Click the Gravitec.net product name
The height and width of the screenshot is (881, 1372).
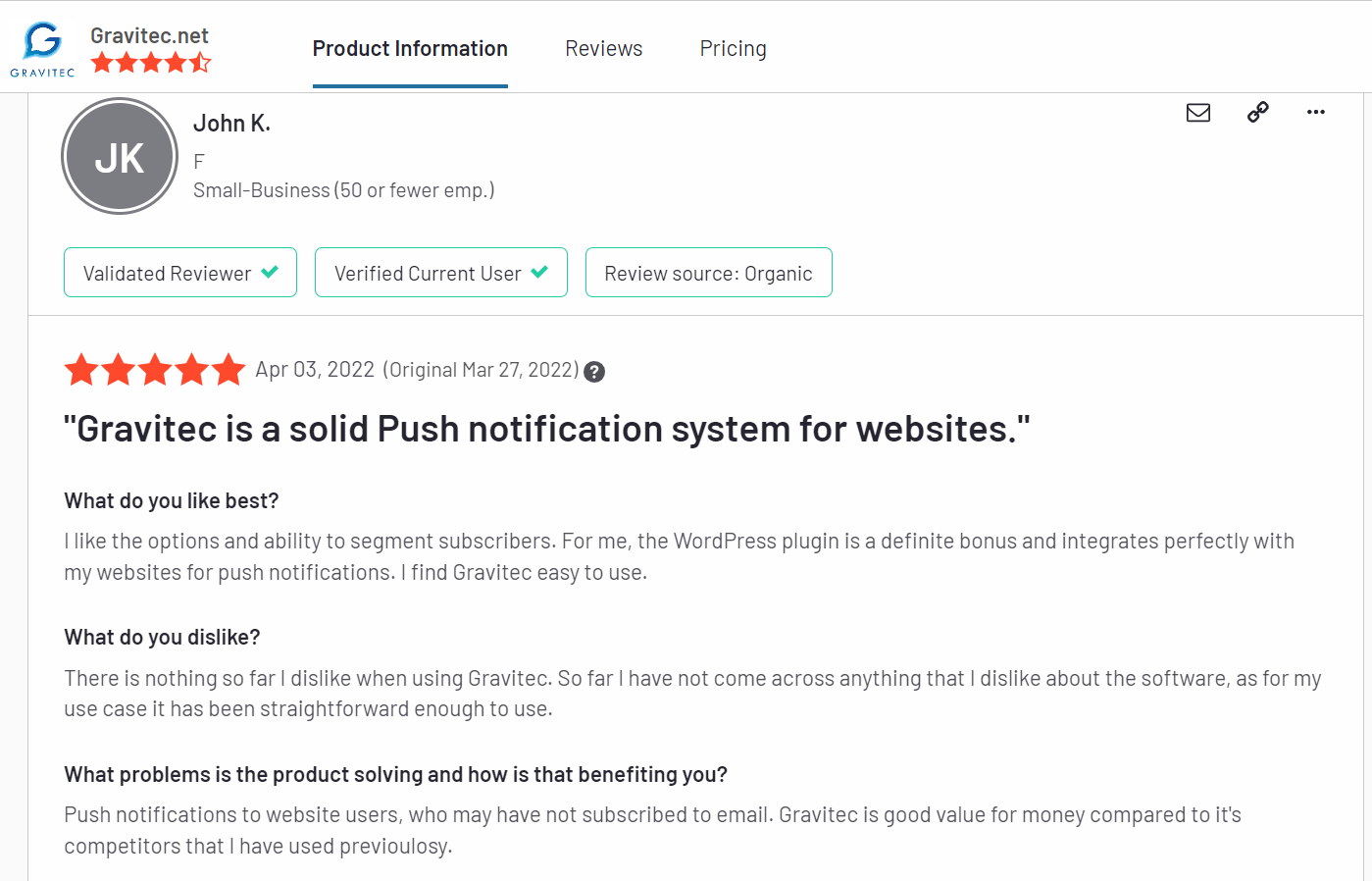149,35
